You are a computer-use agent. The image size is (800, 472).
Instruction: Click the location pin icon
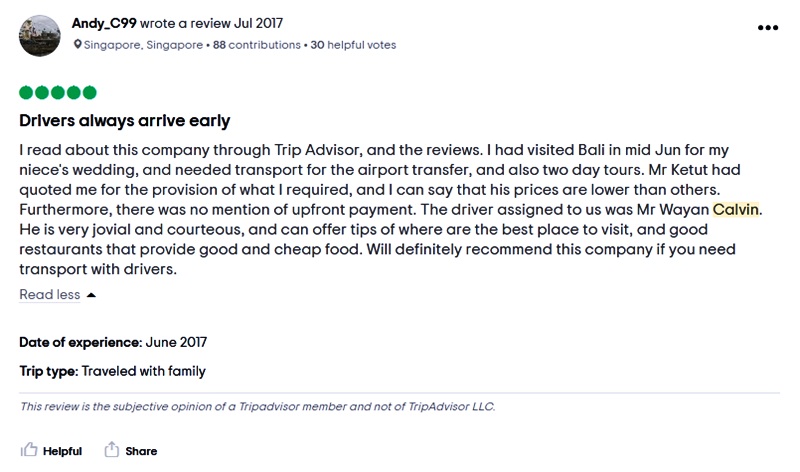(79, 45)
